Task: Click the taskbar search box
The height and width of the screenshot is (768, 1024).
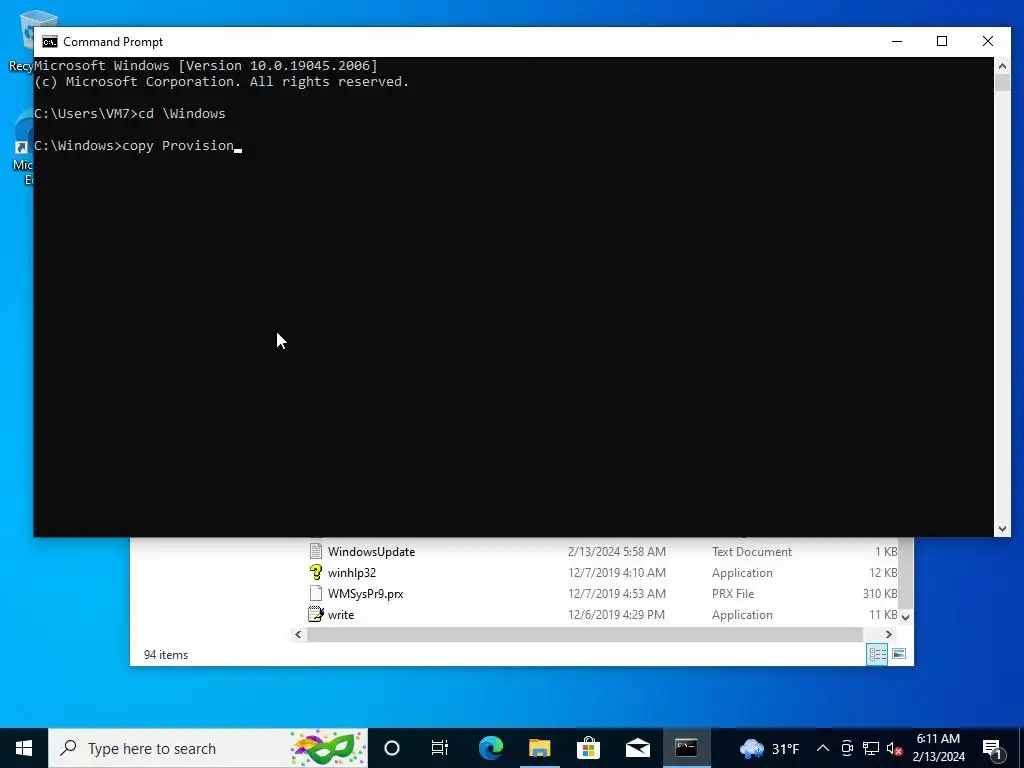Action: 208,748
